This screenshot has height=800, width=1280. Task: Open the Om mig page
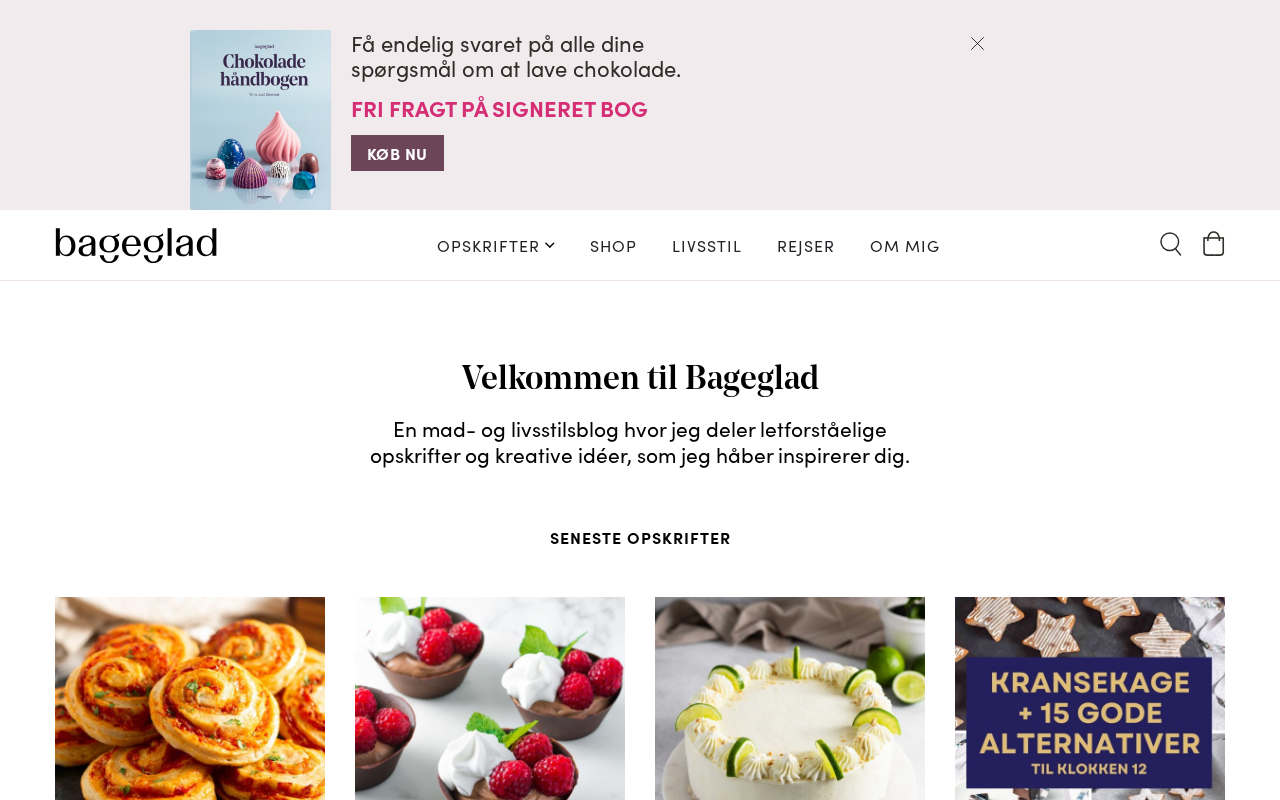(x=905, y=245)
